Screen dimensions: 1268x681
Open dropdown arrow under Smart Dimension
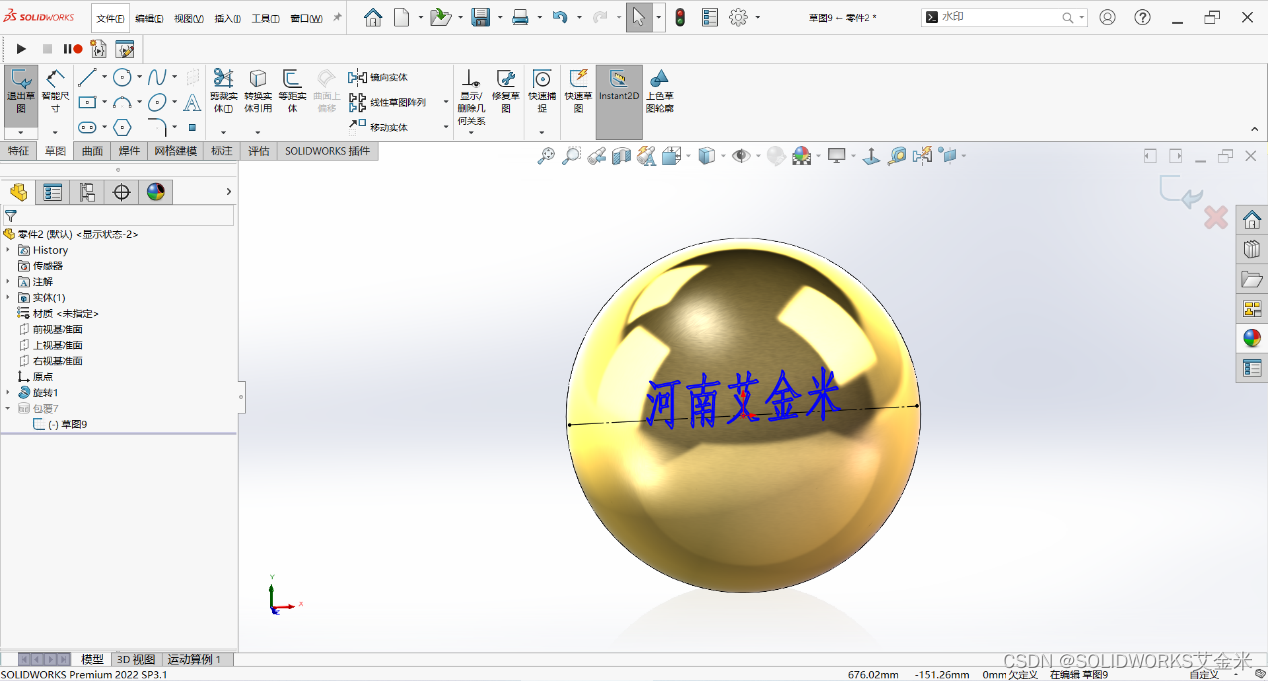pyautogui.click(x=55, y=132)
